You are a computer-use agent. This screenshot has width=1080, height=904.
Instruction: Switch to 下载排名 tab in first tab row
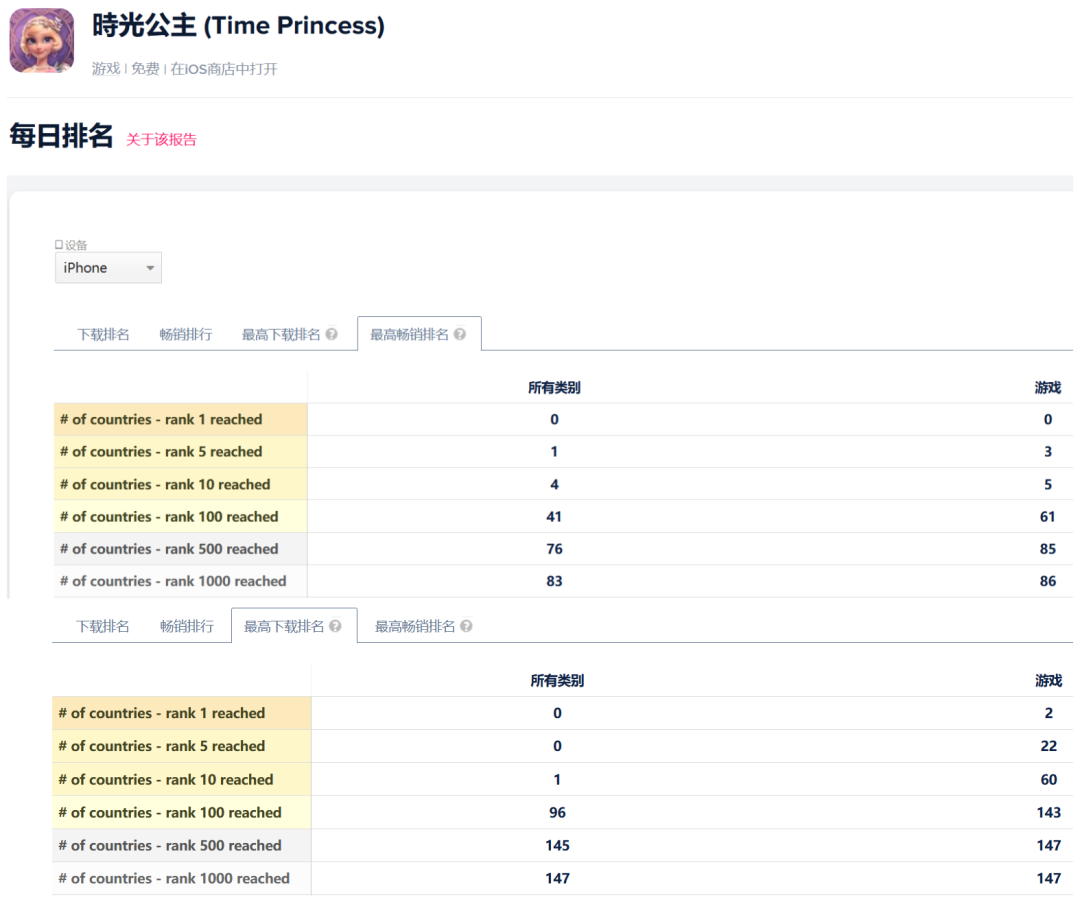point(103,335)
